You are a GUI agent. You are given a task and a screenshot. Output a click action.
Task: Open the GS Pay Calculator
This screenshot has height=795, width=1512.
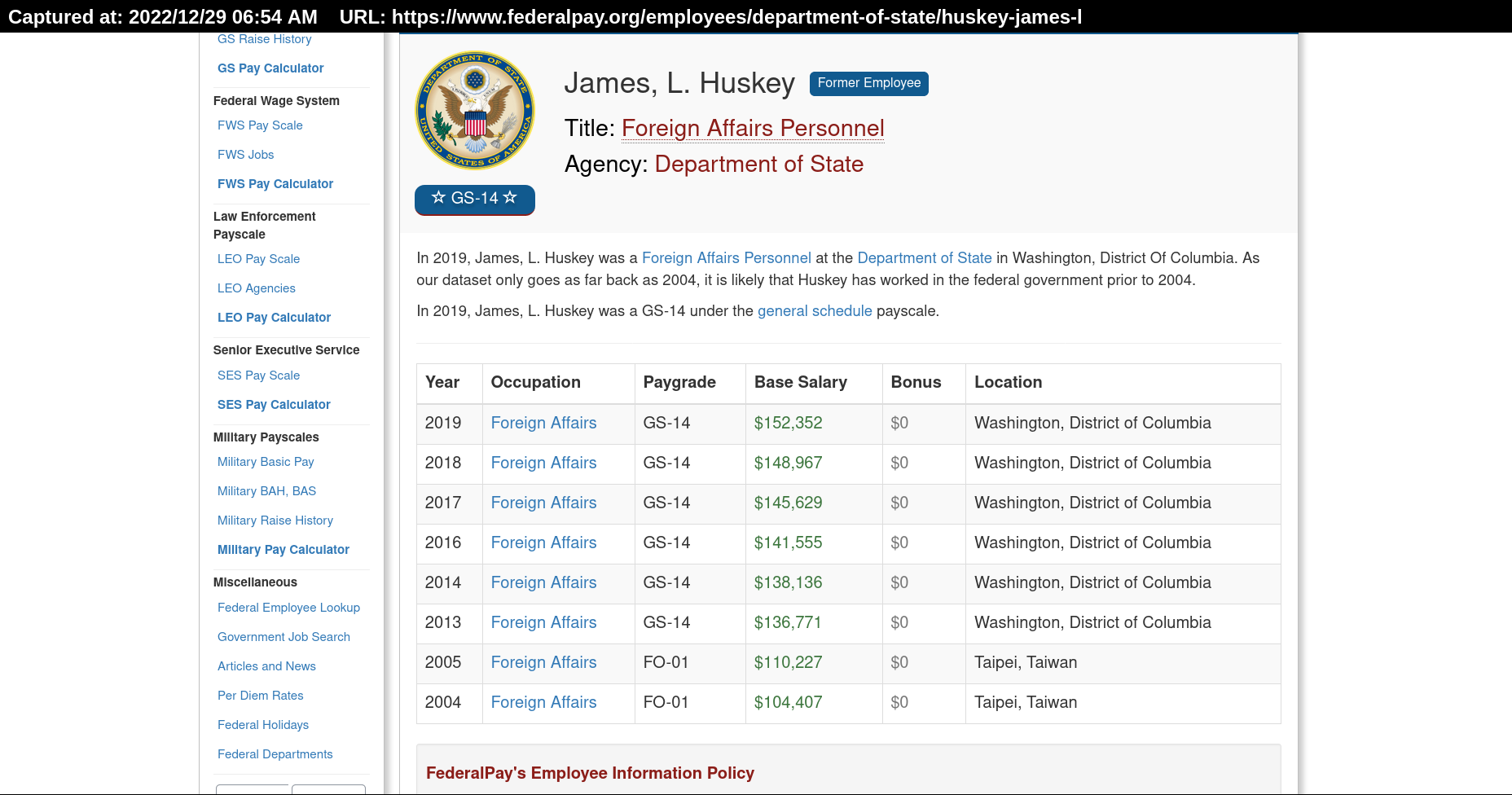point(270,68)
